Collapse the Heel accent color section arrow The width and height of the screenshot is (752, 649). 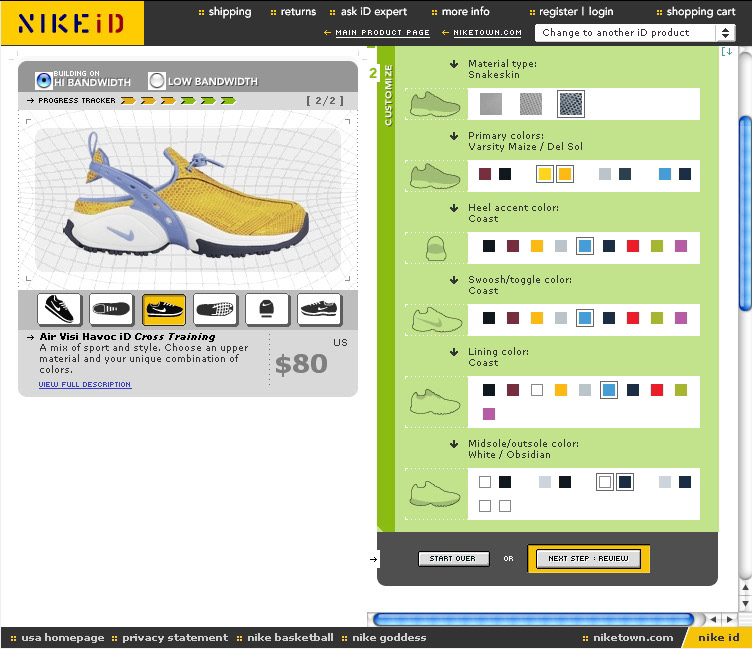point(454,208)
